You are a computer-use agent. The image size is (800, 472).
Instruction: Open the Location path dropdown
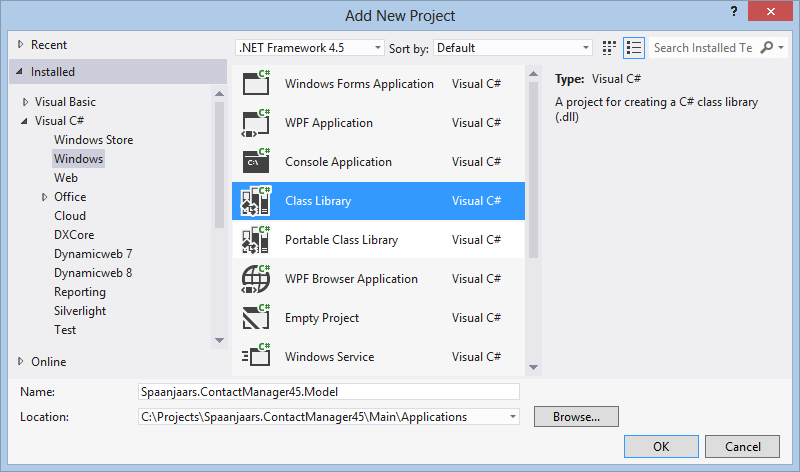513,416
